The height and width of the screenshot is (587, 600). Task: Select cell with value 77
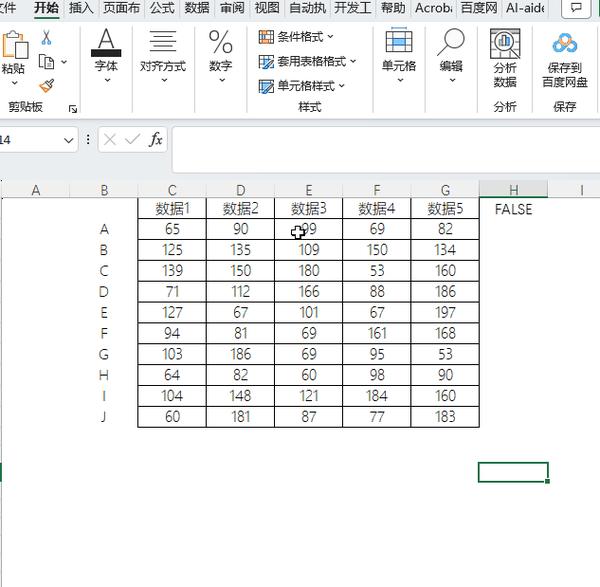377,417
